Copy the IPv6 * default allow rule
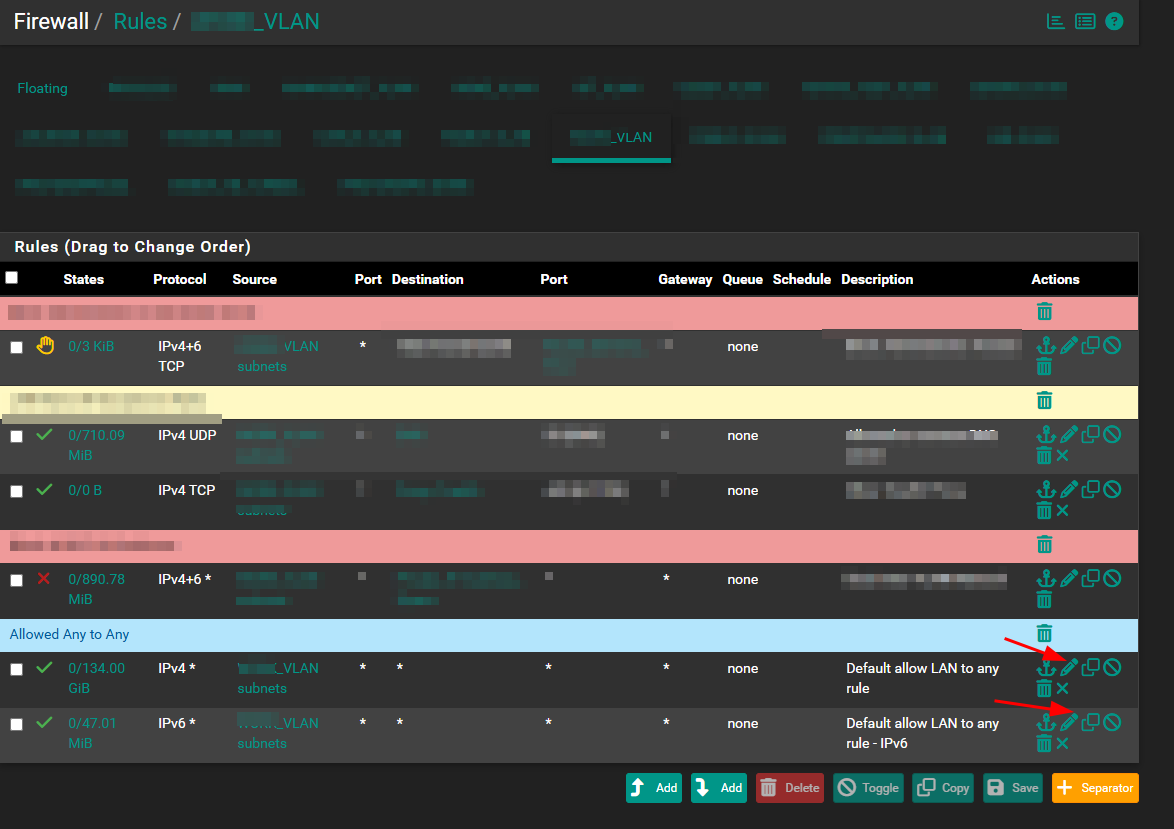Viewport: 1174px width, 829px height. pos(1091,722)
